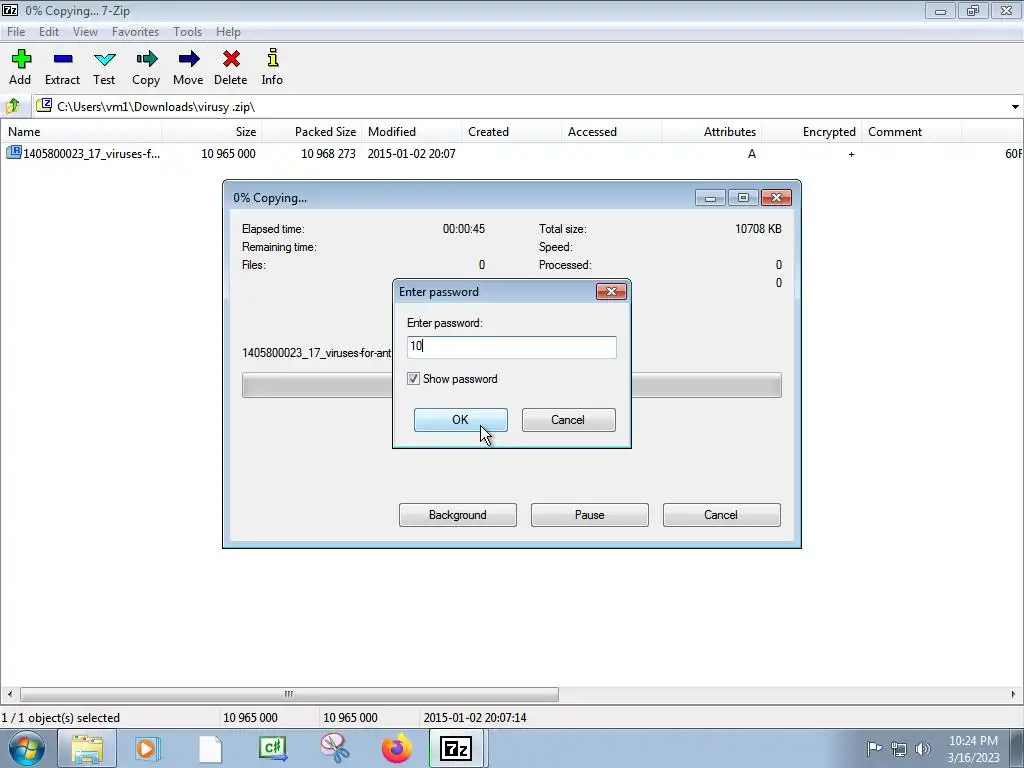Sort by Accessed column header
1024x768 pixels.
point(611,131)
